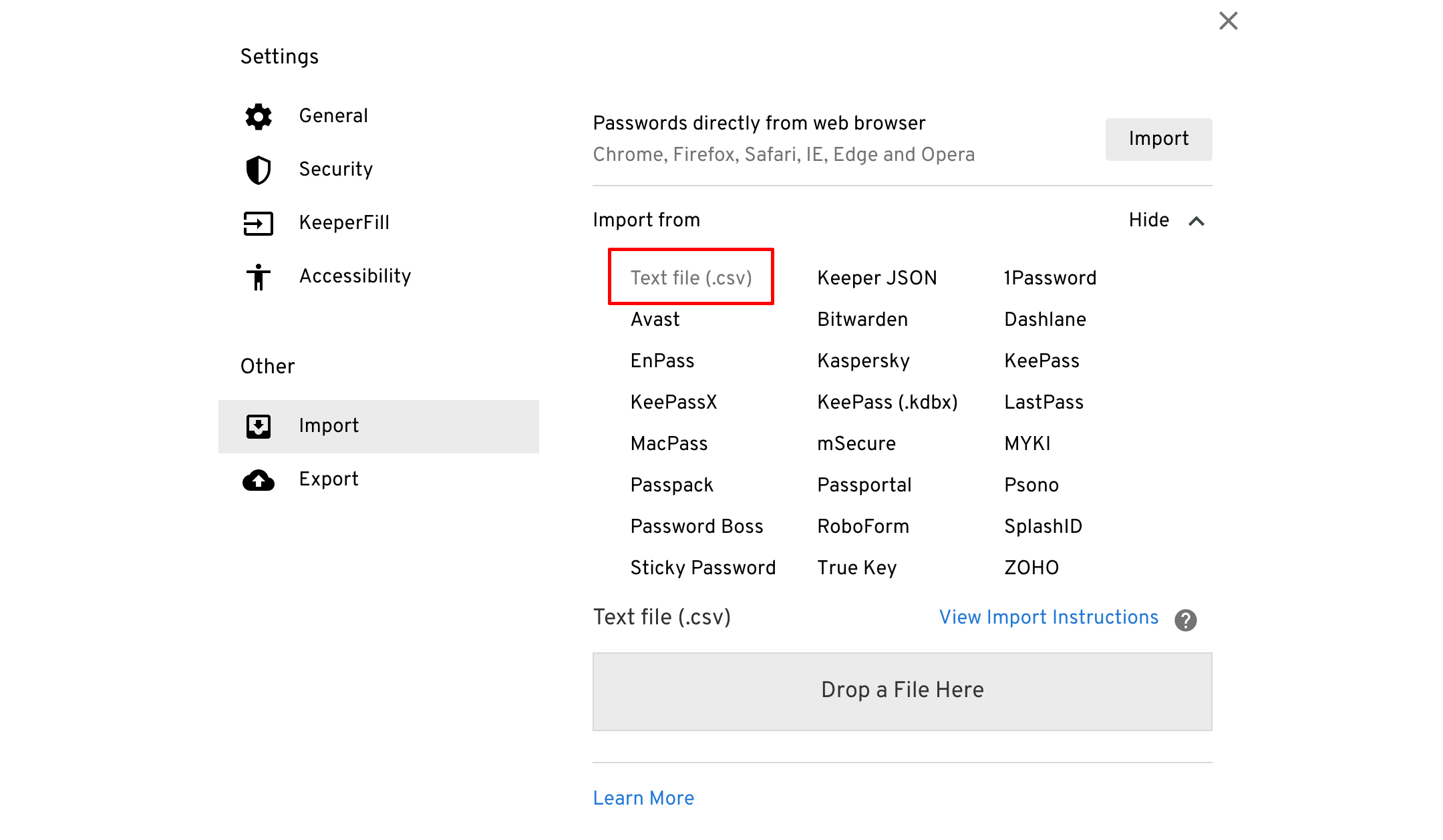This screenshot has height=840, width=1443.
Task: Click the Accessibility person icon
Action: click(258, 276)
